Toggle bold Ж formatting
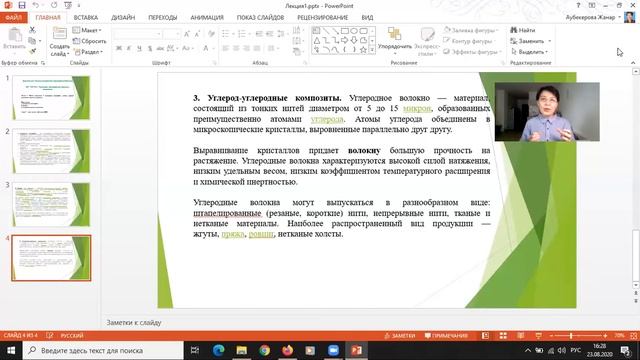The width and height of the screenshot is (640, 360). [119, 49]
